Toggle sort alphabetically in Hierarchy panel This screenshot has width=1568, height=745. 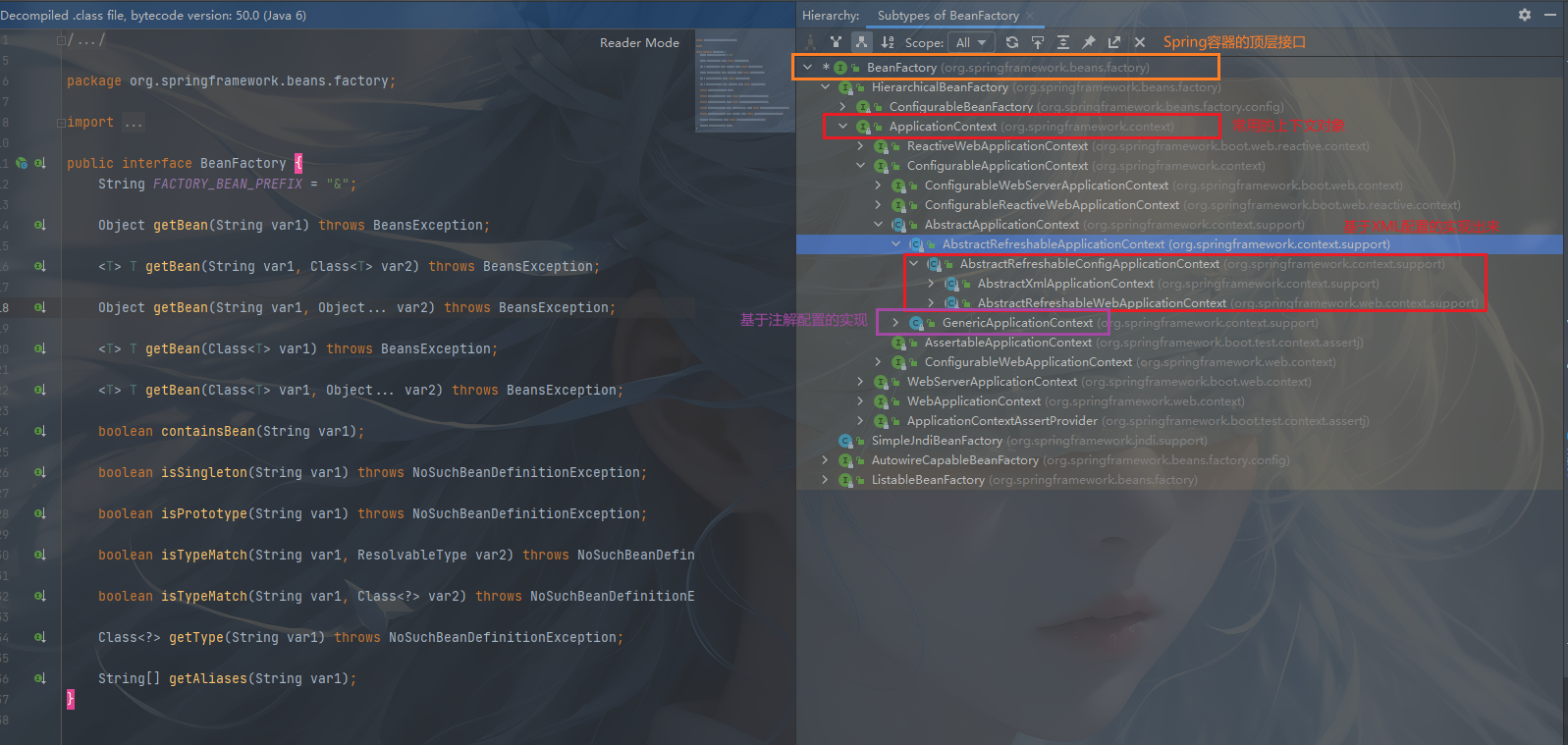pos(888,42)
